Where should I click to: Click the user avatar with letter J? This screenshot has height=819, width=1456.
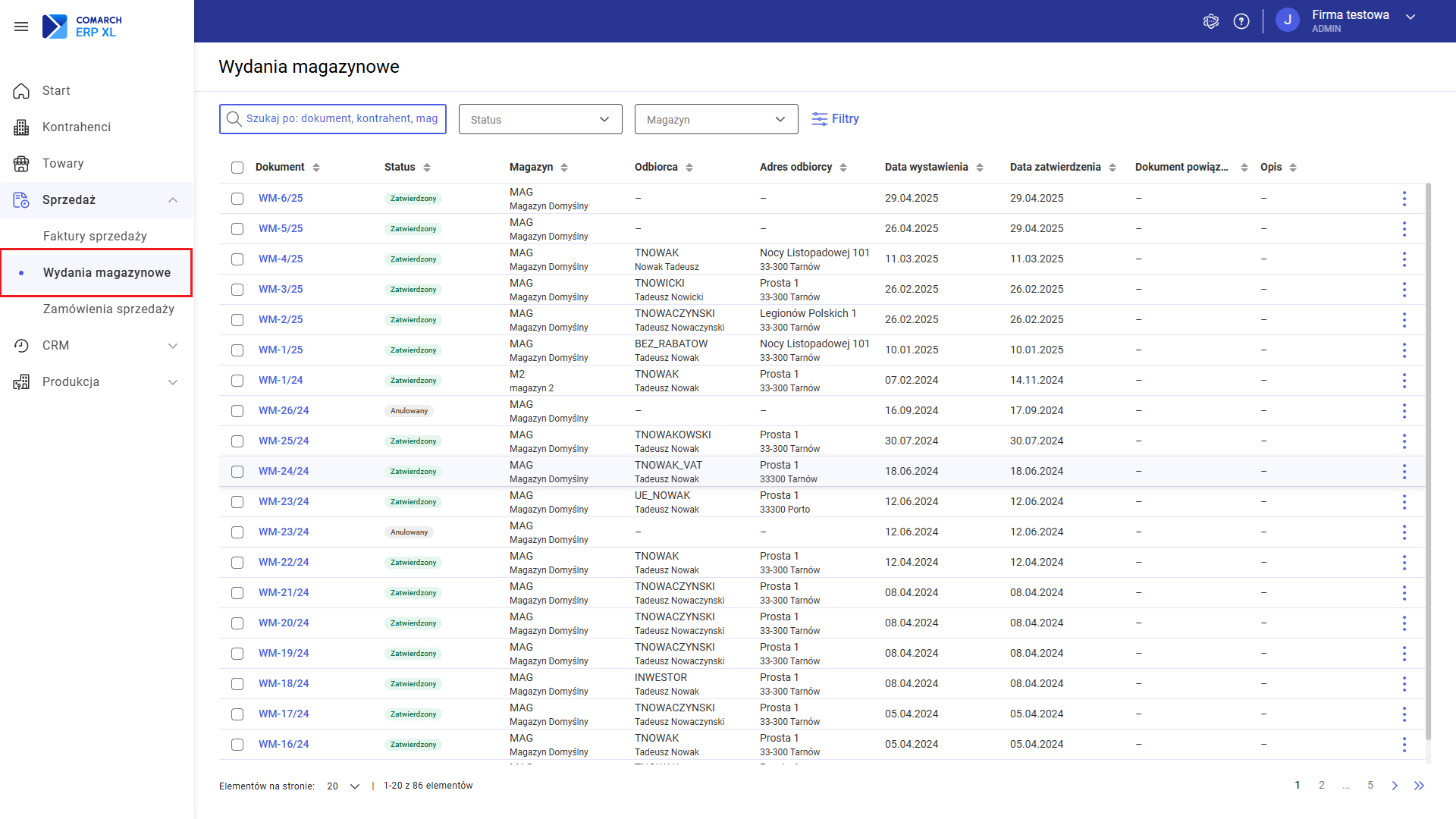point(1288,20)
